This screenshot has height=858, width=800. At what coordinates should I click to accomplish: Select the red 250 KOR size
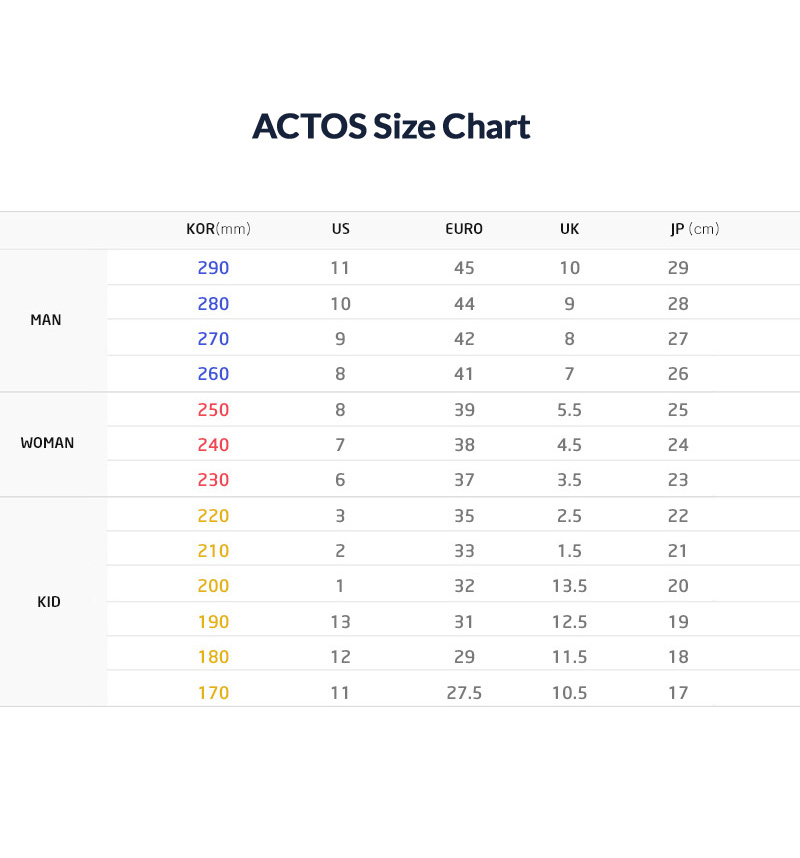[x=213, y=410]
